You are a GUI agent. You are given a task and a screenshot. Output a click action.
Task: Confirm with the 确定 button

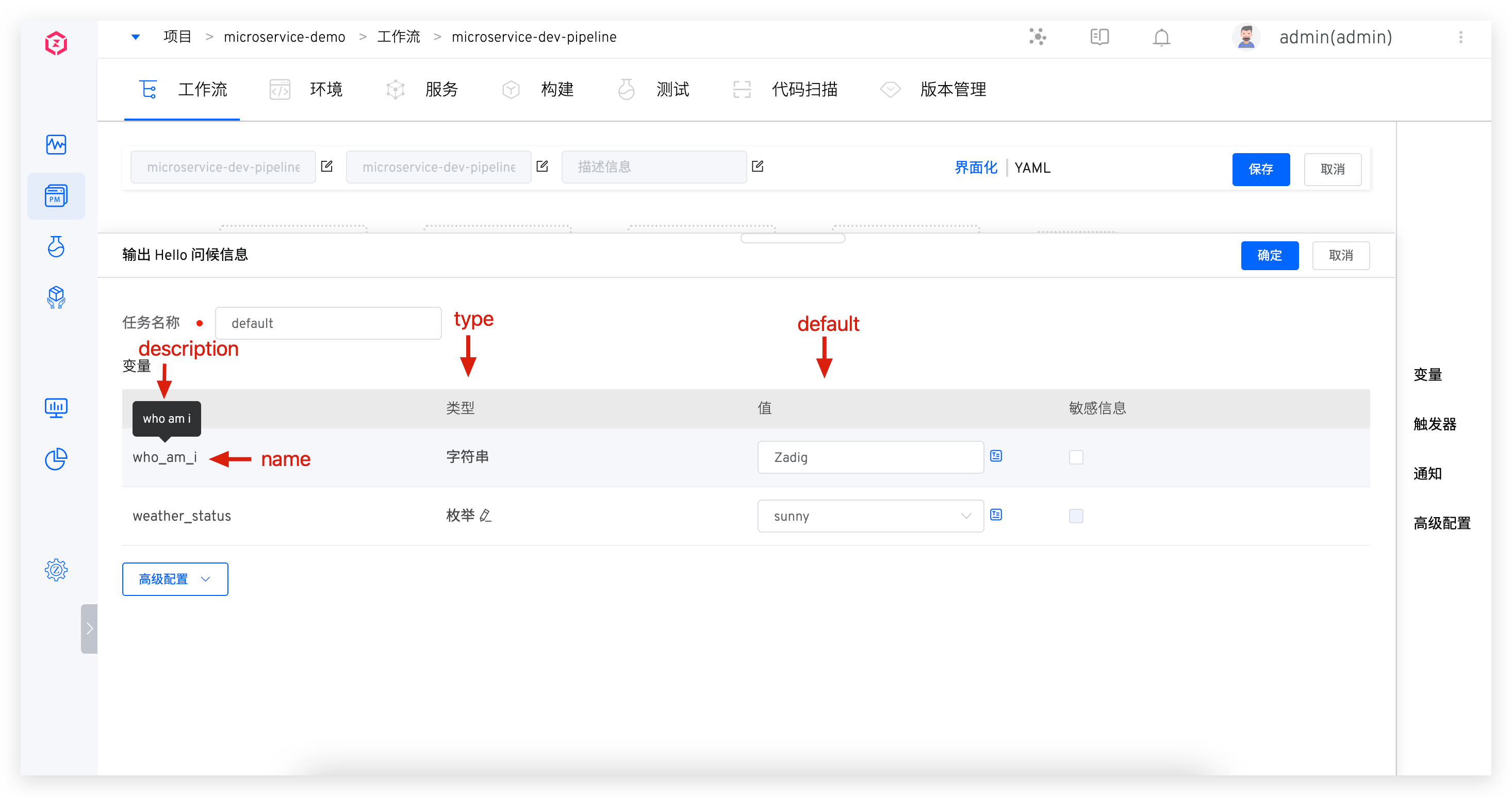(1270, 255)
